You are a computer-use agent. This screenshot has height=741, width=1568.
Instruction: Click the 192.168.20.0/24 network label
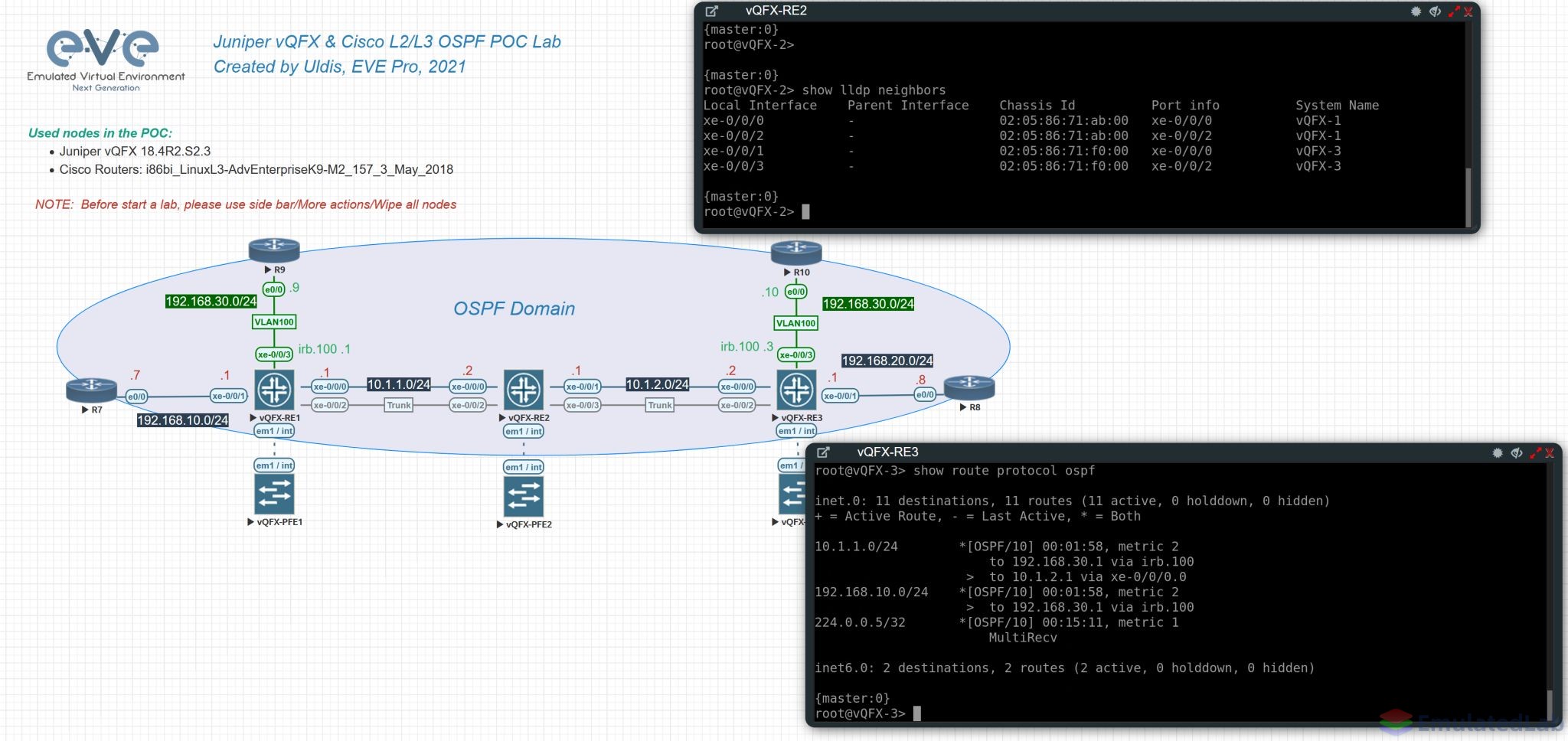coord(887,361)
